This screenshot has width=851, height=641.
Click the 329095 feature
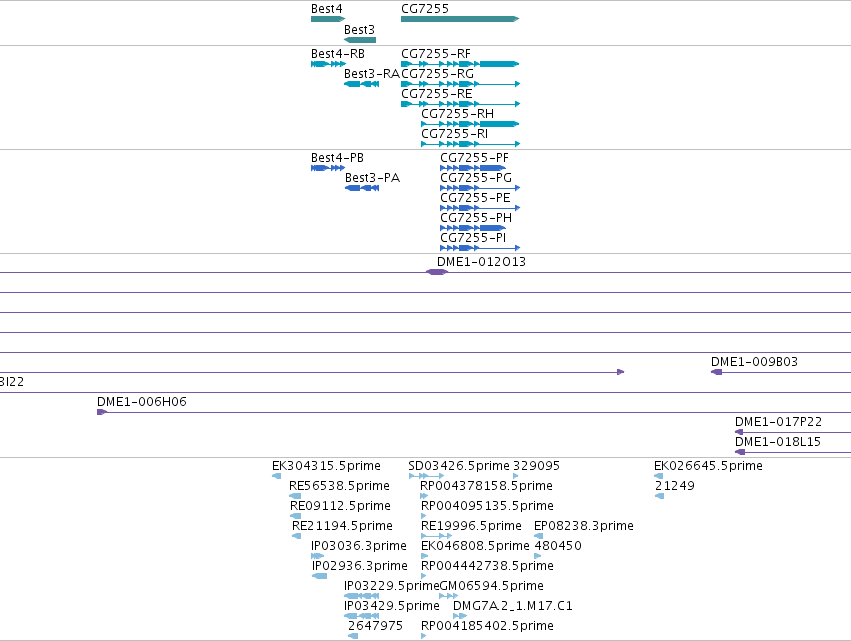(x=516, y=476)
